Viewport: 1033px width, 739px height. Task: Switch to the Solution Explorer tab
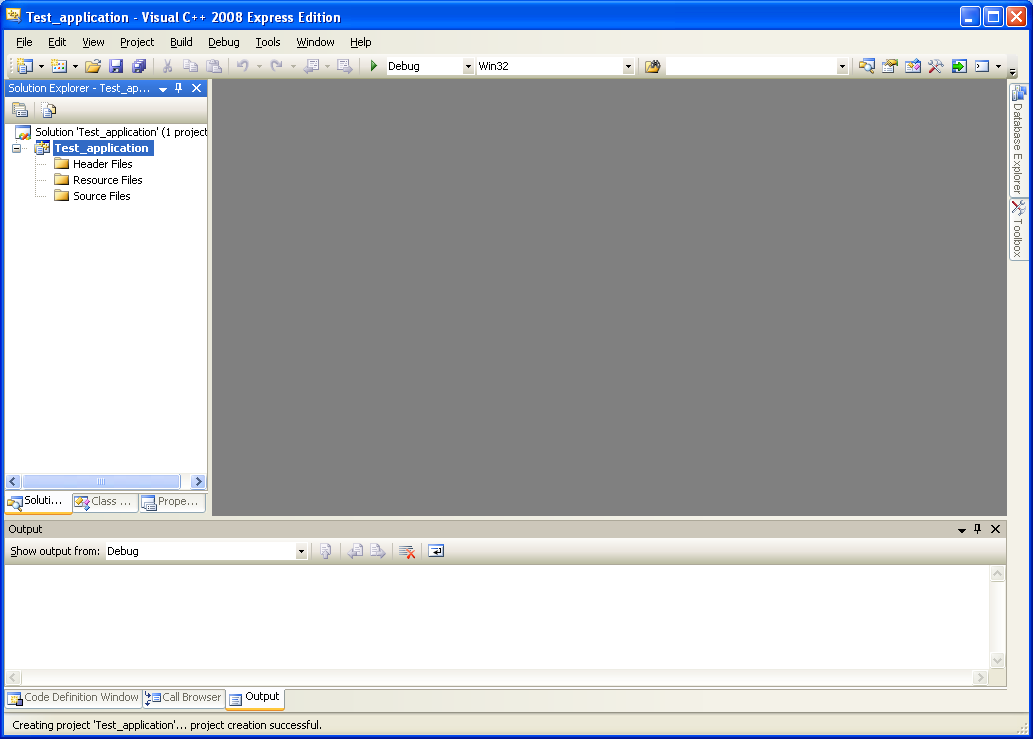[x=39, y=502]
